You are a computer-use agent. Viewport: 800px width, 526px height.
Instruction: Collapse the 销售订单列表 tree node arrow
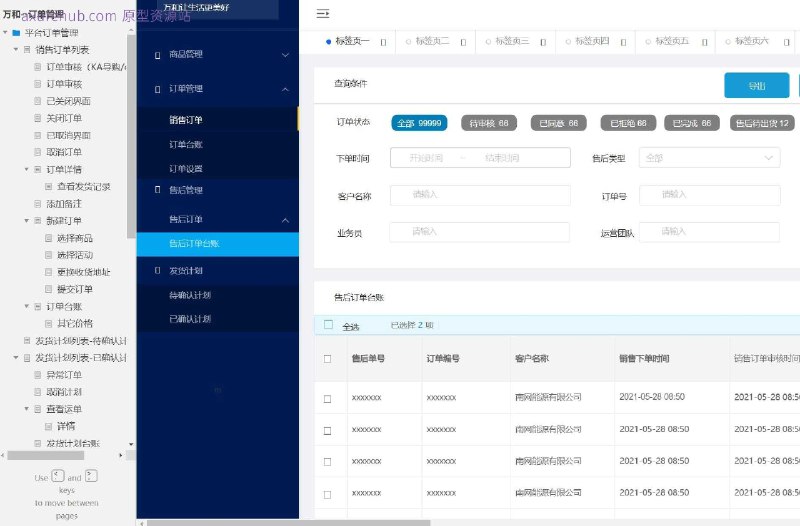coord(16,49)
